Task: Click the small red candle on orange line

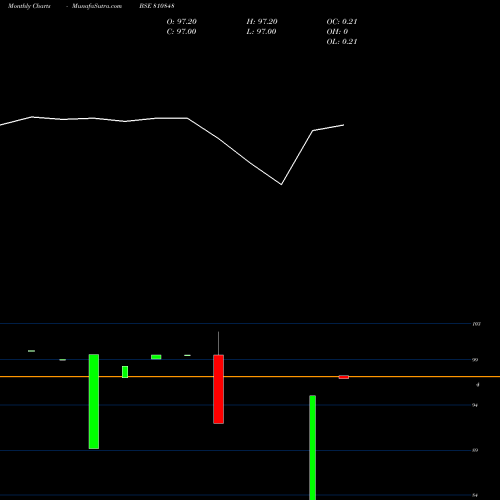Action: point(344,377)
